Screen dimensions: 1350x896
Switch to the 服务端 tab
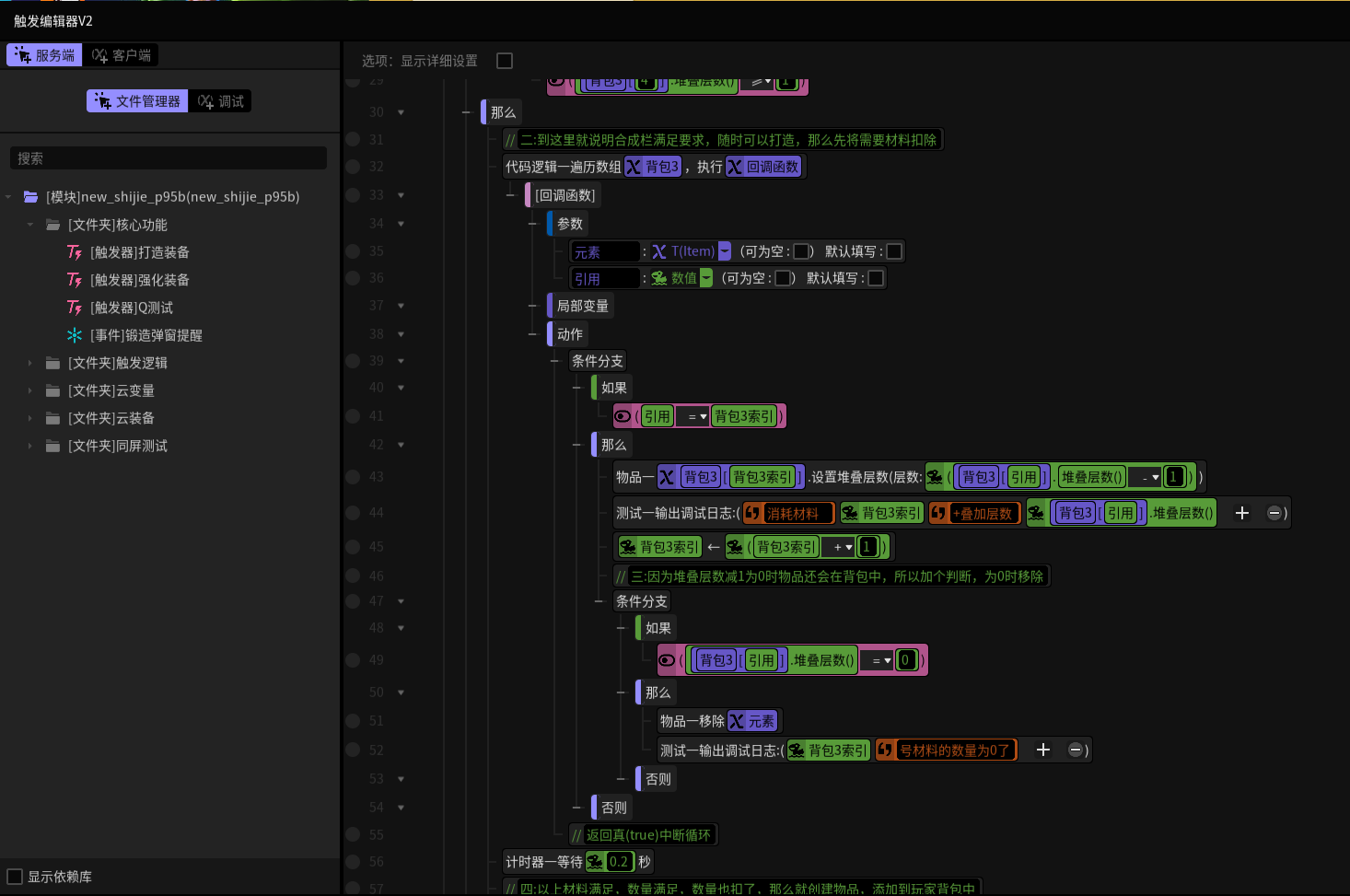[x=44, y=55]
